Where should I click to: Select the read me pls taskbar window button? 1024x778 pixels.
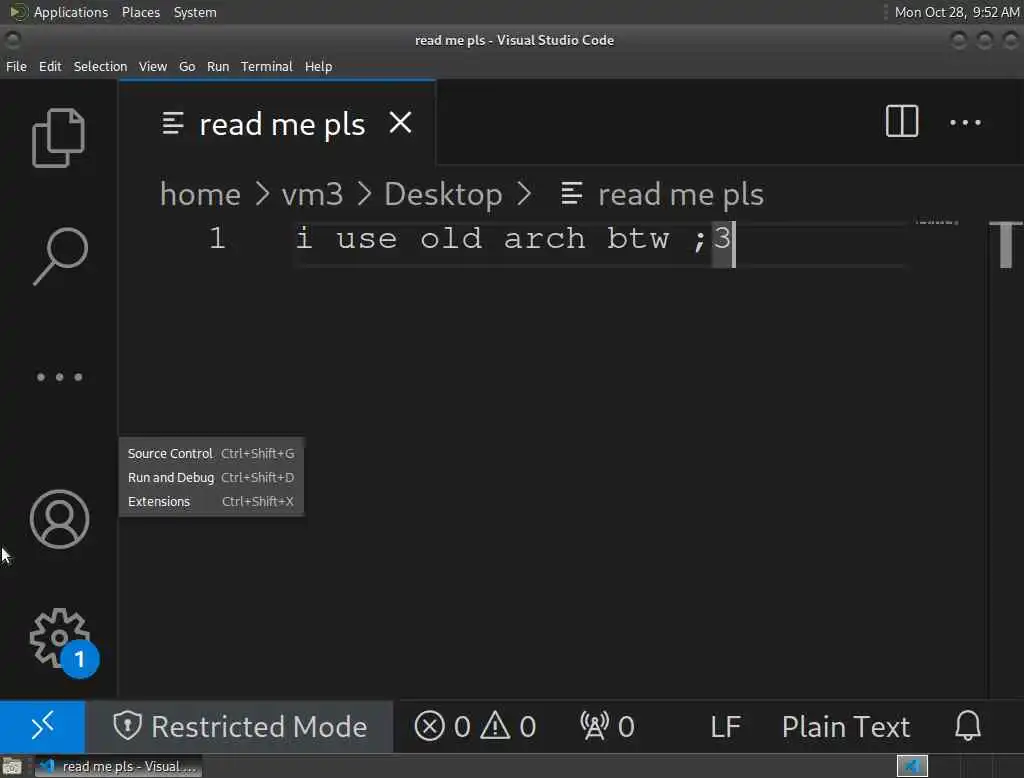(x=118, y=766)
